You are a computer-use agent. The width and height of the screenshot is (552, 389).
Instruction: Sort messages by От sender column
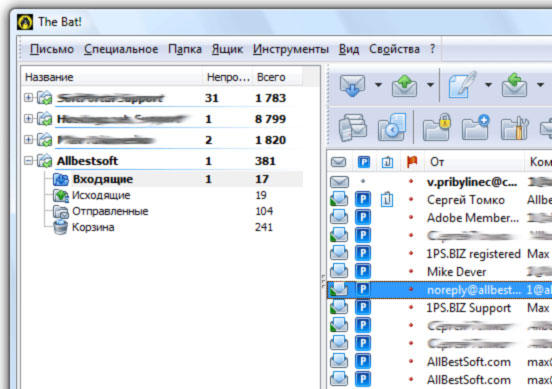(474, 162)
